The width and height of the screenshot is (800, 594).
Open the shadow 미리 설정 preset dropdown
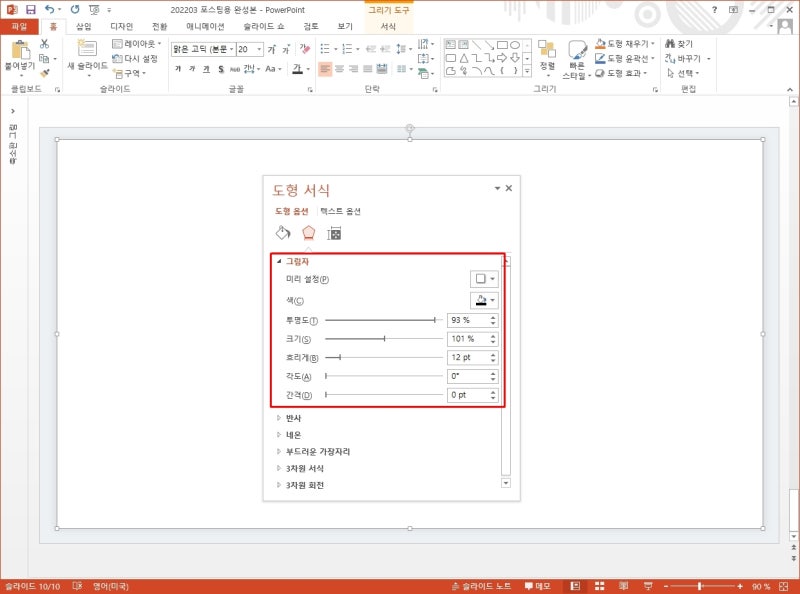(x=484, y=279)
